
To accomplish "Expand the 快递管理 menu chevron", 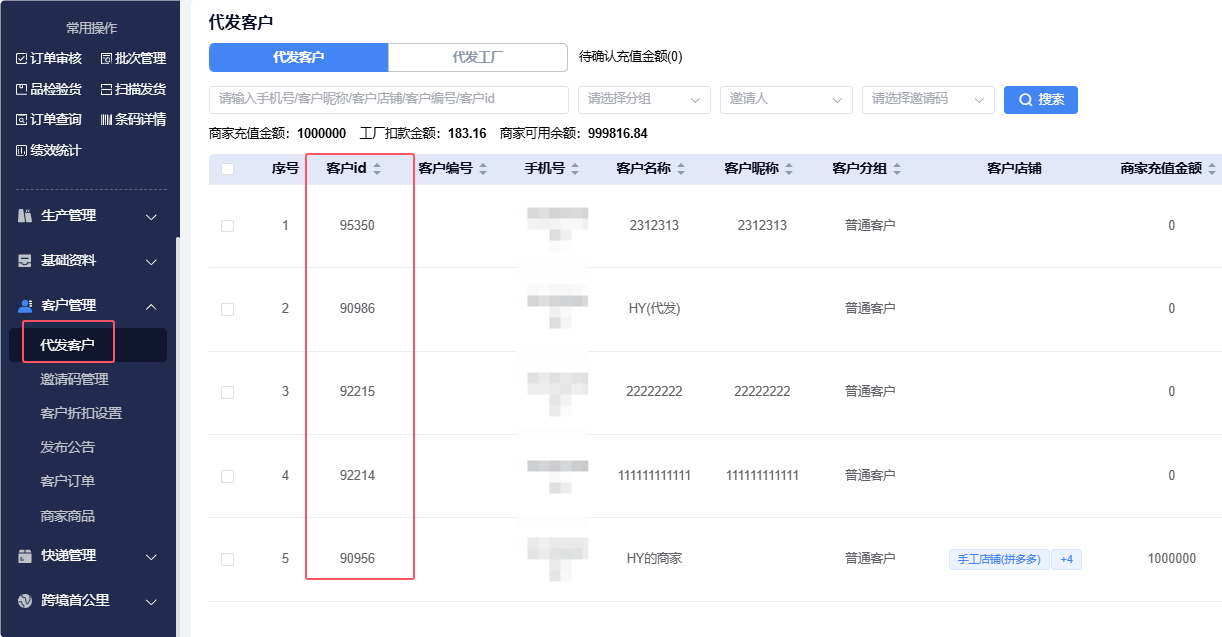I will point(152,556).
